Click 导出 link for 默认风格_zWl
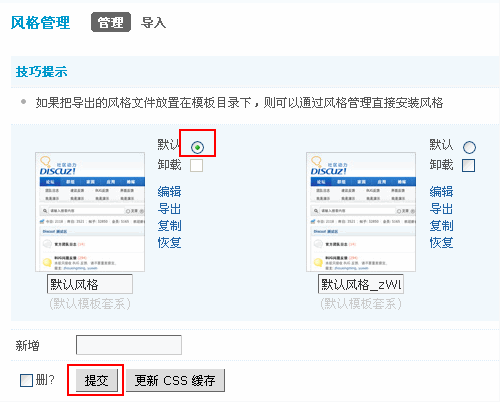Screen dimensions: 500x402 pyautogui.click(x=441, y=209)
